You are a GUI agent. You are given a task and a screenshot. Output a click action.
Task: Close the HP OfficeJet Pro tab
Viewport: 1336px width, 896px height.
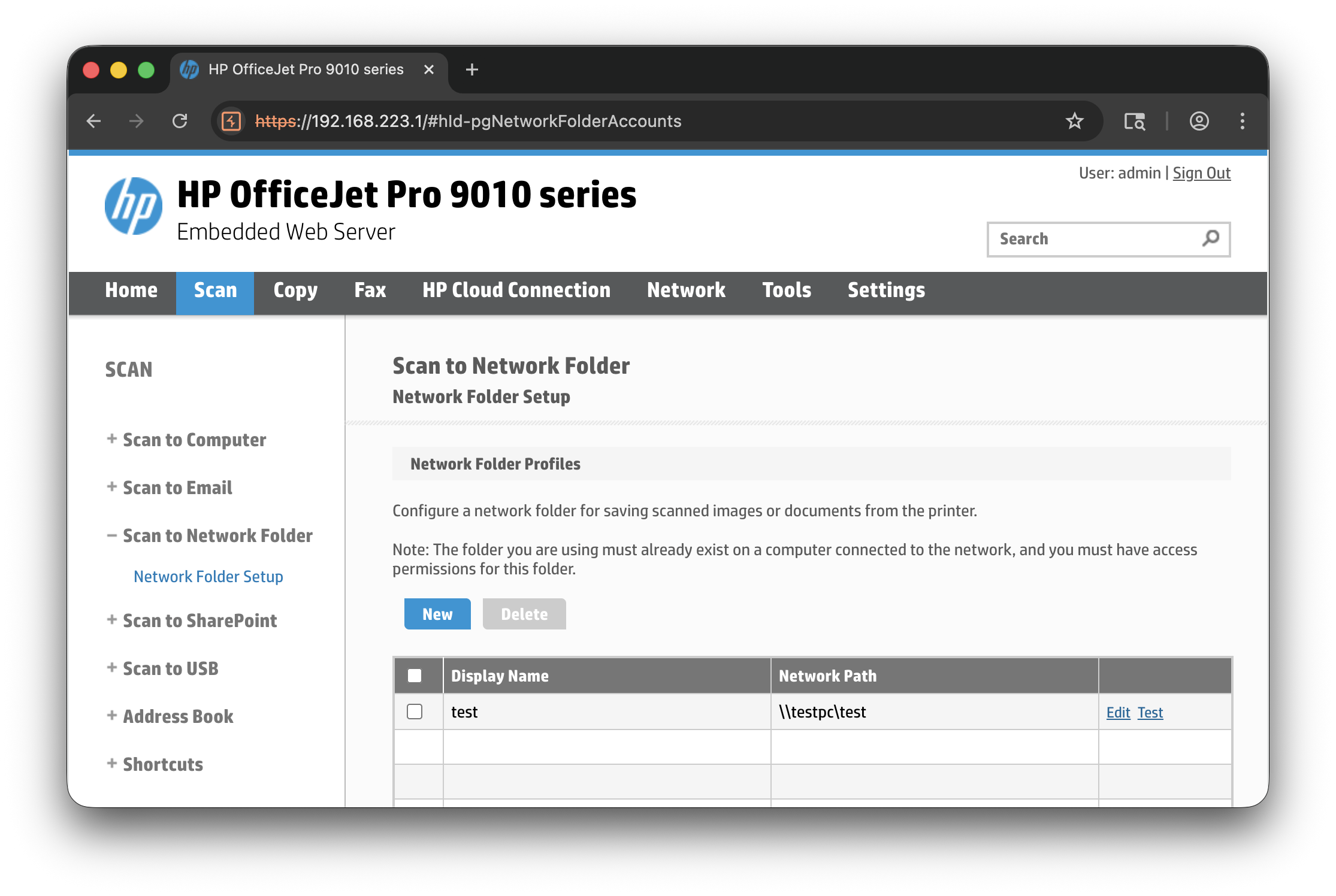click(x=429, y=69)
